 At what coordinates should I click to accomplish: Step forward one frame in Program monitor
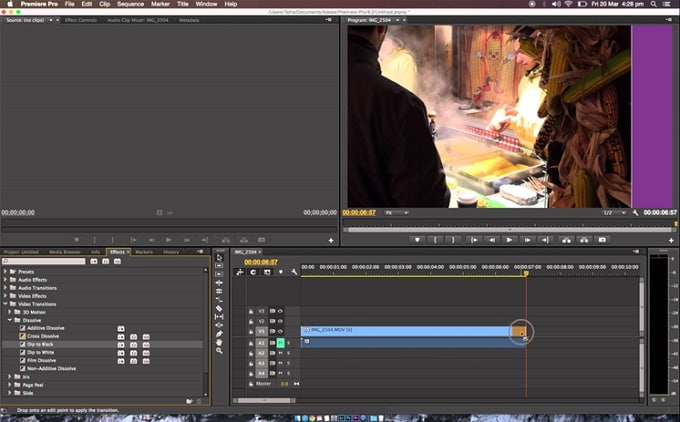[x=527, y=240]
